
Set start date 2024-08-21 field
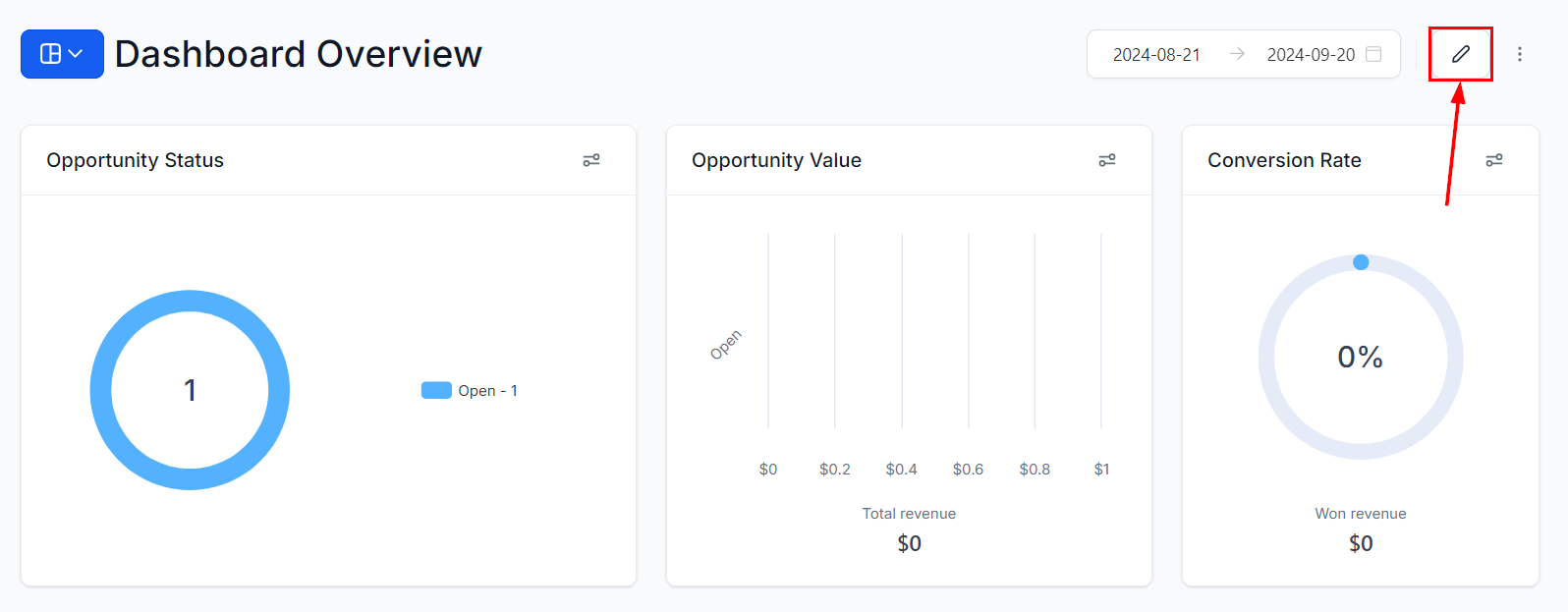[x=1156, y=55]
